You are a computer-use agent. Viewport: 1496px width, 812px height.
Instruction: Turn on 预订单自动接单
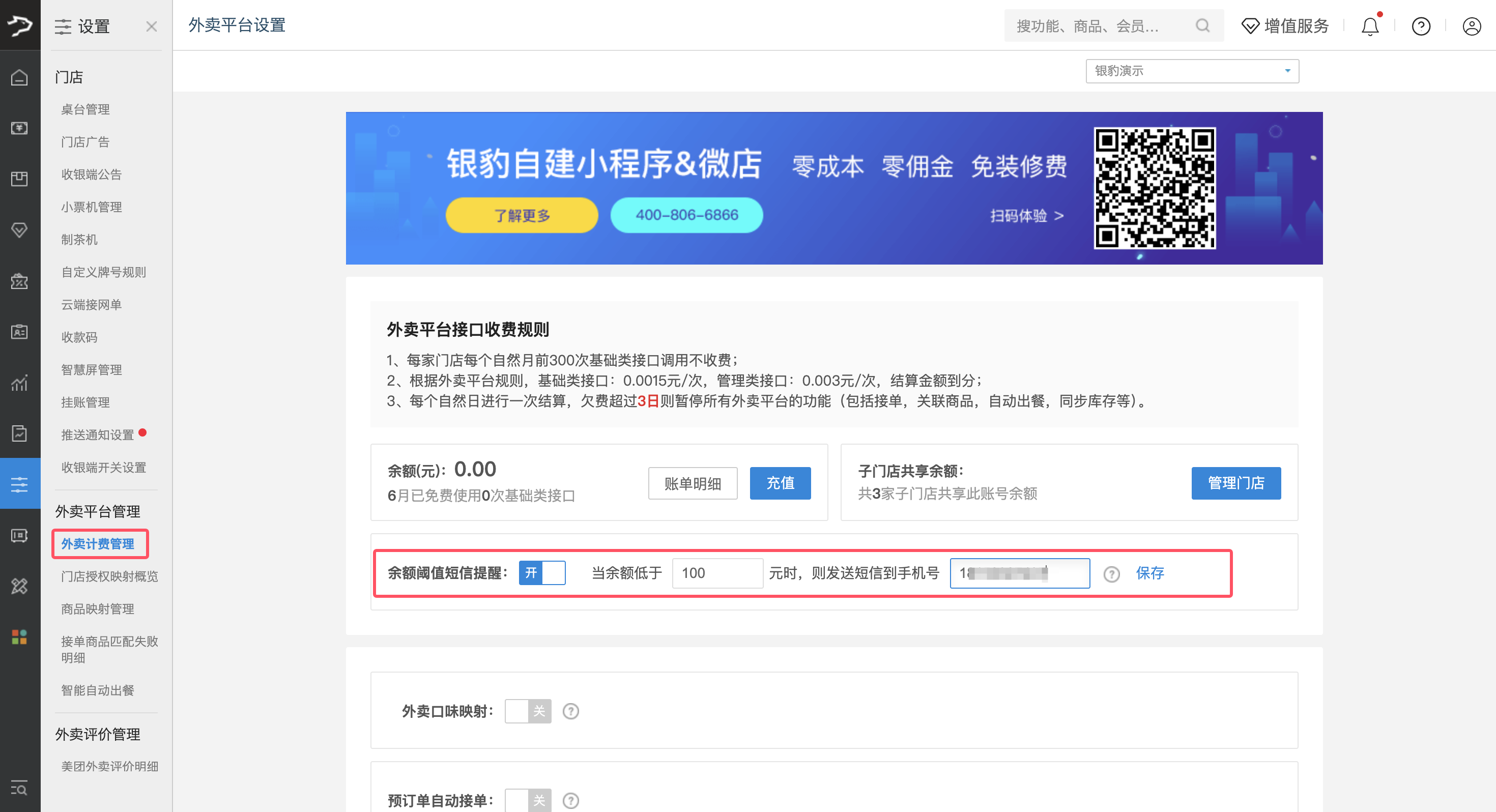click(527, 800)
